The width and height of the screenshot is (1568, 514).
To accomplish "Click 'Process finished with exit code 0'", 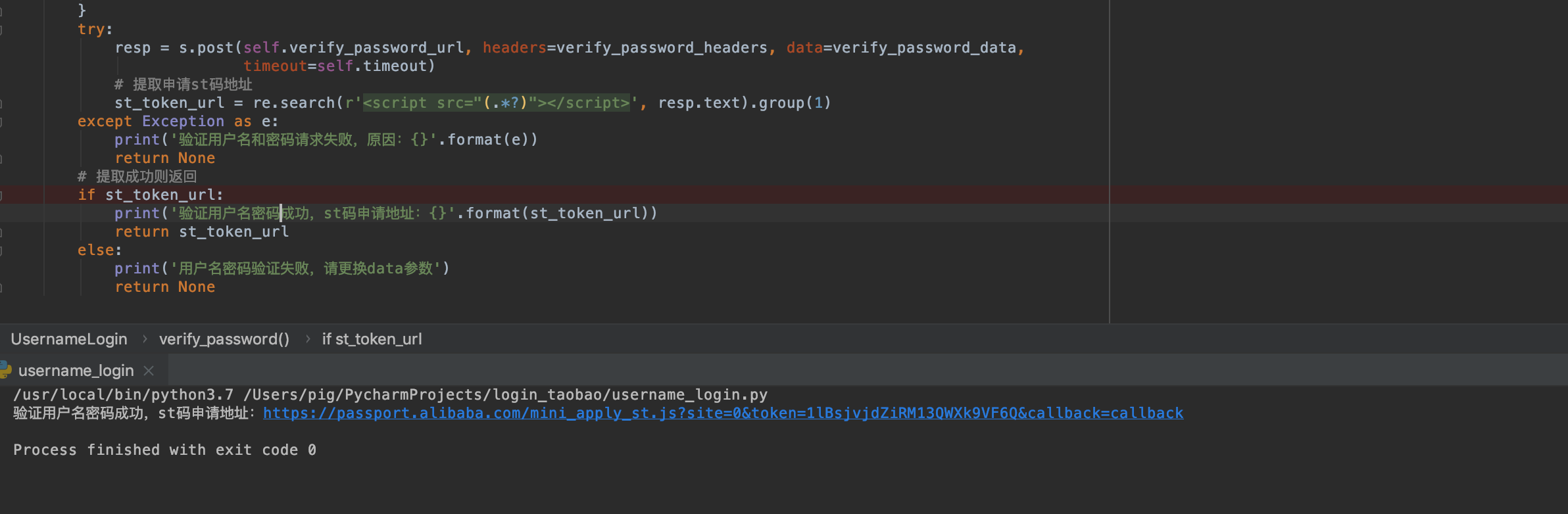I will coord(165,450).
